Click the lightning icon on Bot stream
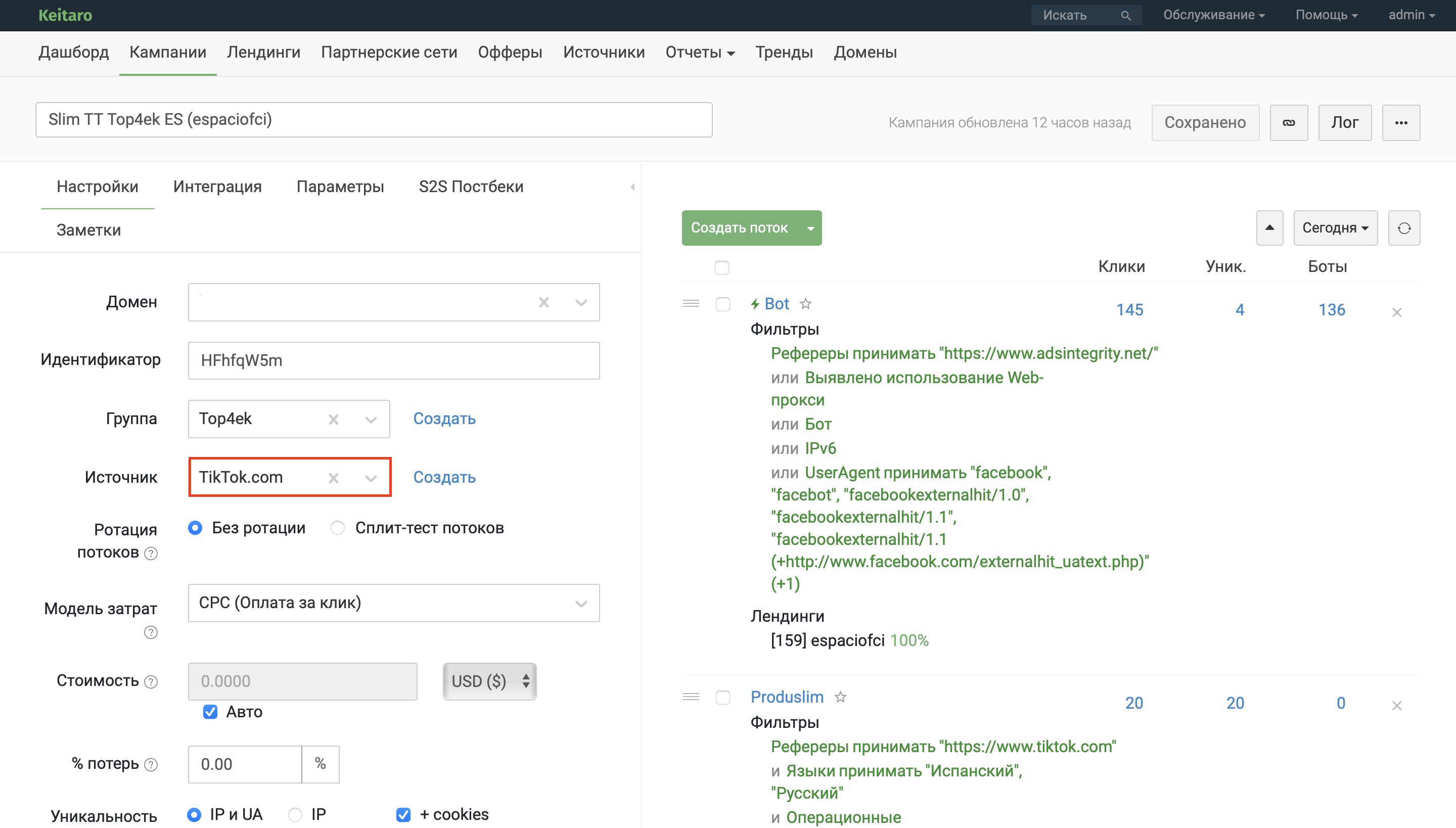This screenshot has height=828, width=1456. click(x=755, y=304)
